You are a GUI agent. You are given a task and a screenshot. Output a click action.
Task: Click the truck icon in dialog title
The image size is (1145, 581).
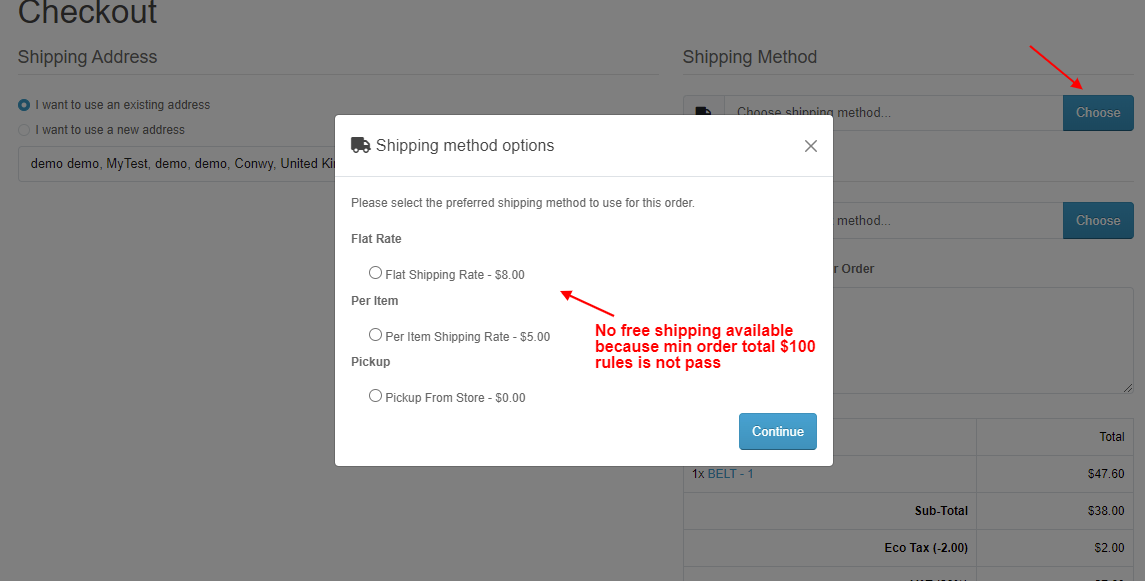point(361,145)
